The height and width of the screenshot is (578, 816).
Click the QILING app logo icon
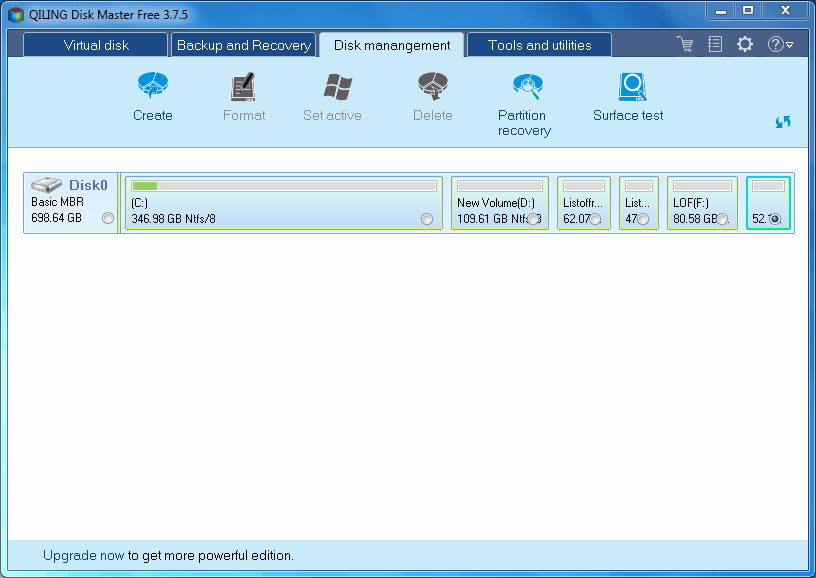(16, 15)
